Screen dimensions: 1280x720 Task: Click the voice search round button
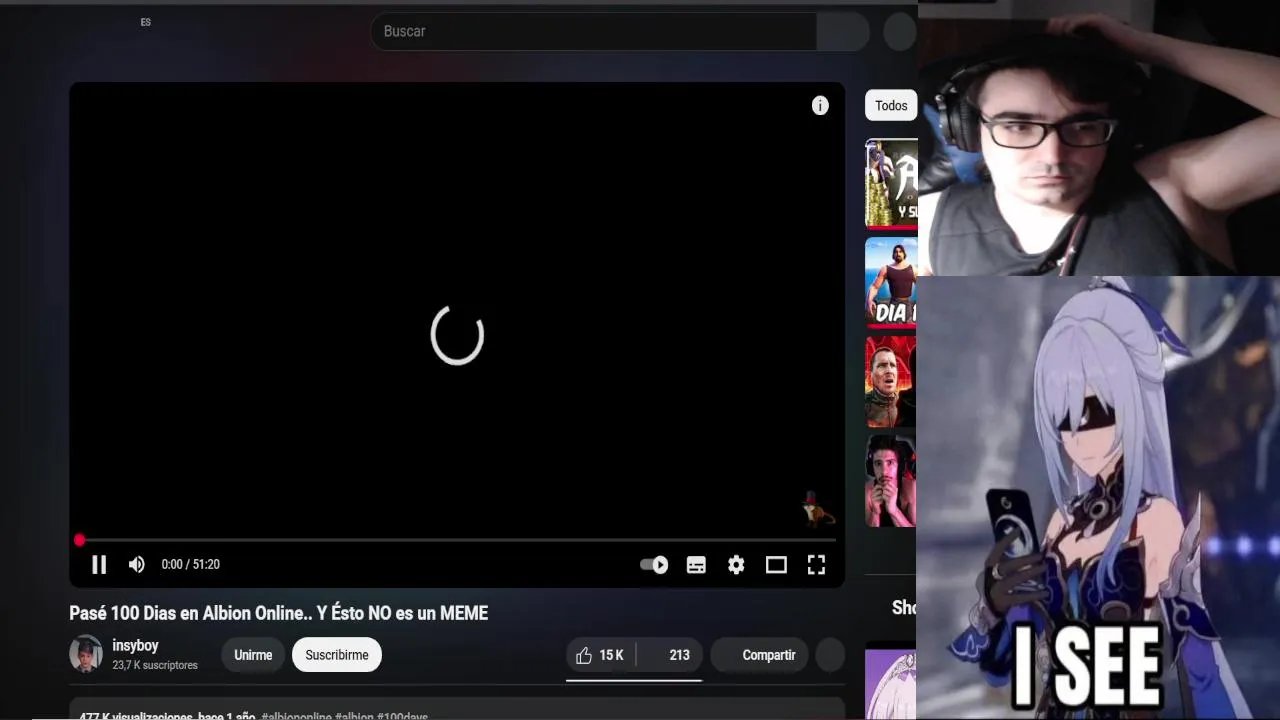(x=900, y=31)
